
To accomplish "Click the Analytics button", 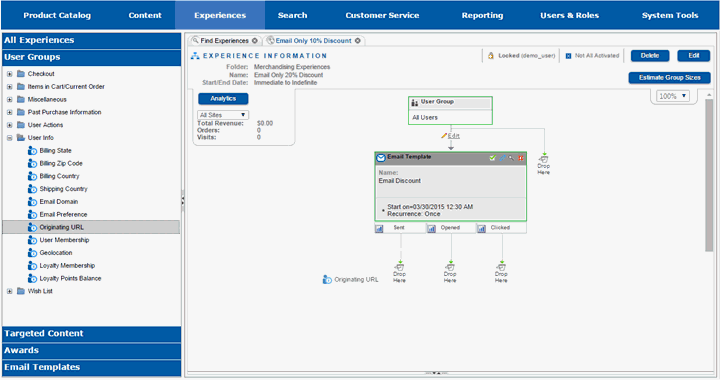I will (223, 99).
